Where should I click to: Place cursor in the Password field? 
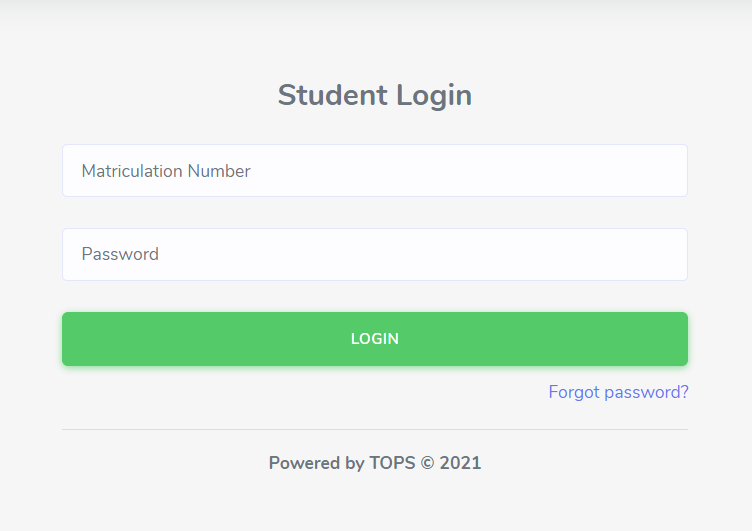(374, 254)
